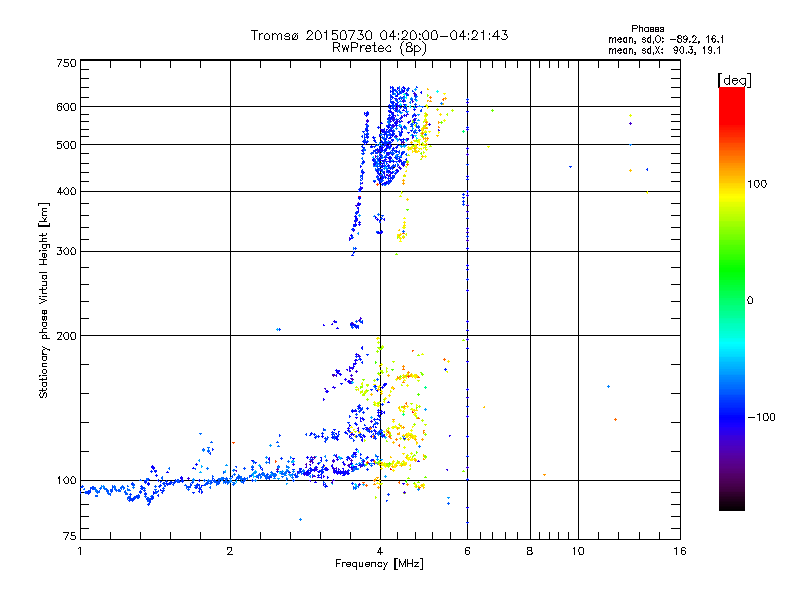The width and height of the screenshot is (800, 600).
Task: Click the 'RwPretec (8p)' subtitle
Action: click(379, 48)
